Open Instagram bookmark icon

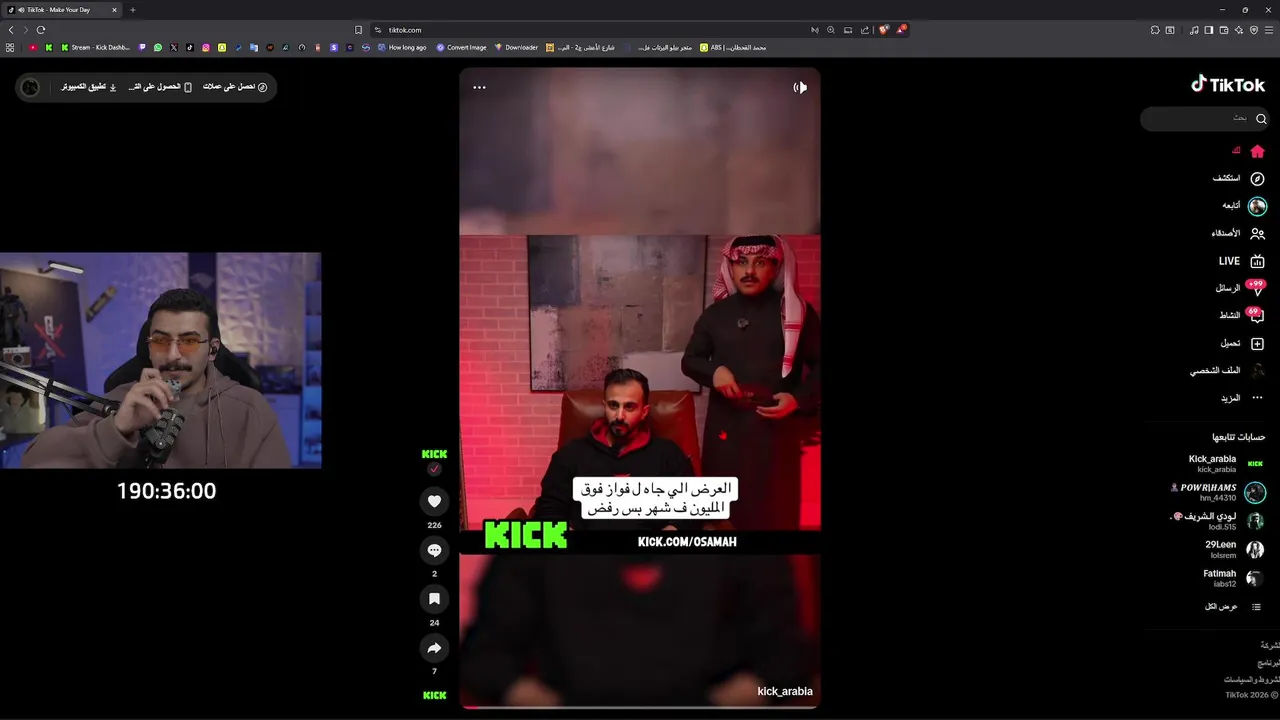(206, 47)
